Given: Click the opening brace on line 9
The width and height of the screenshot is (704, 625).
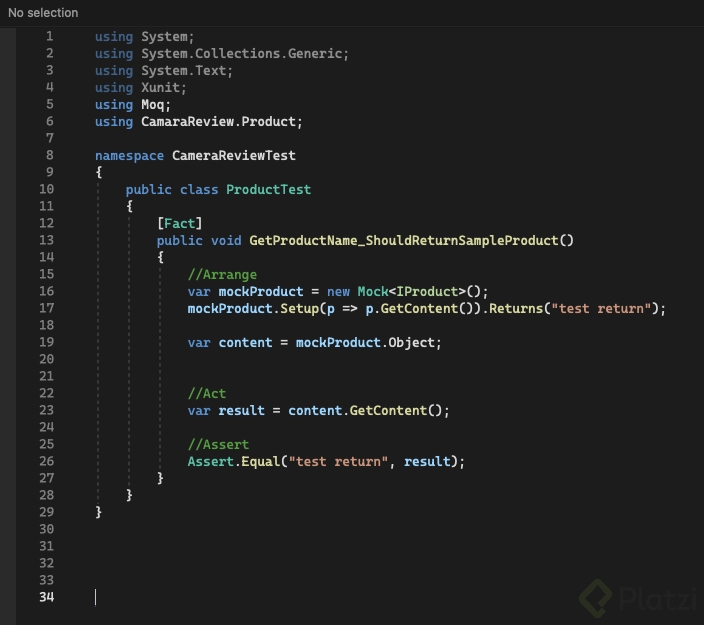Looking at the screenshot, I should [98, 172].
